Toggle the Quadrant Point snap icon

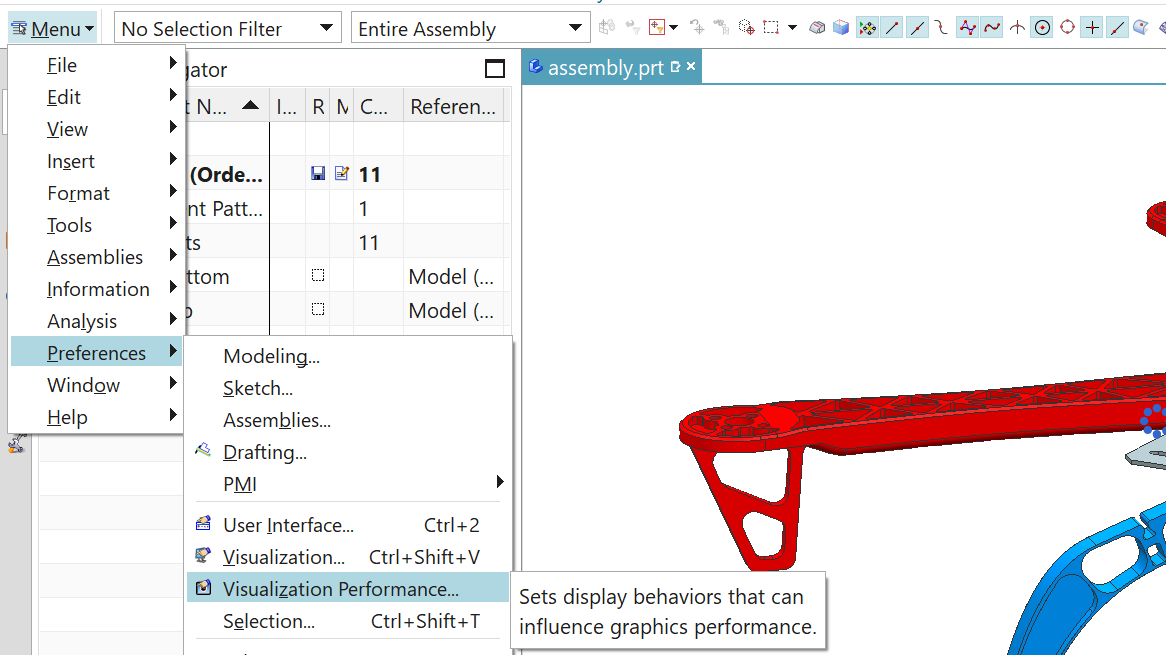click(x=1067, y=28)
